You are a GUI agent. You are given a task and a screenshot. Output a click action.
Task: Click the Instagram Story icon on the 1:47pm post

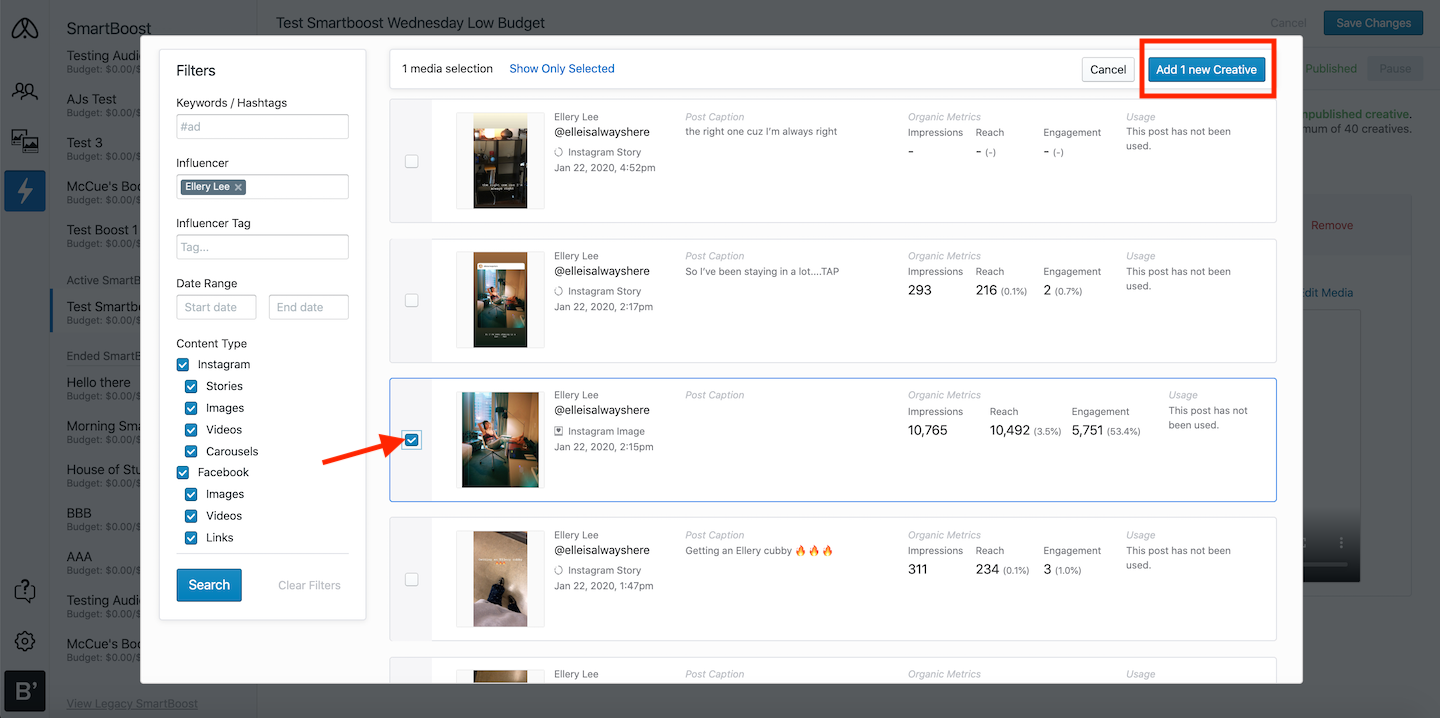pyautogui.click(x=558, y=571)
